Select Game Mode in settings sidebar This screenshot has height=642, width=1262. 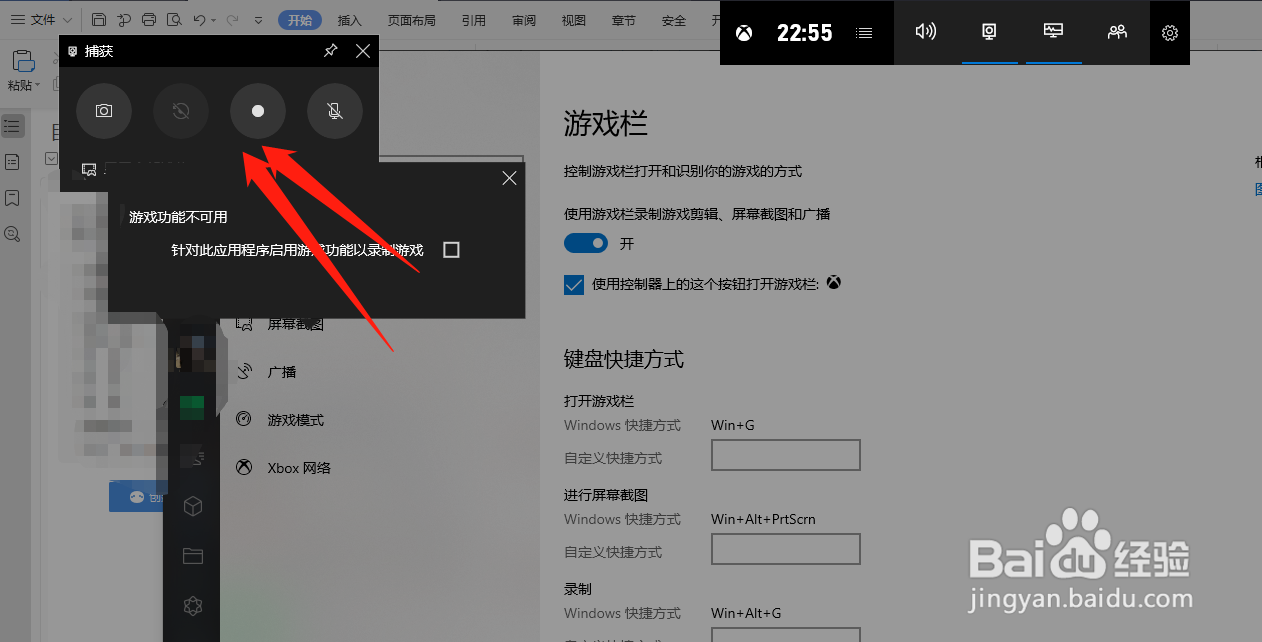coord(295,420)
